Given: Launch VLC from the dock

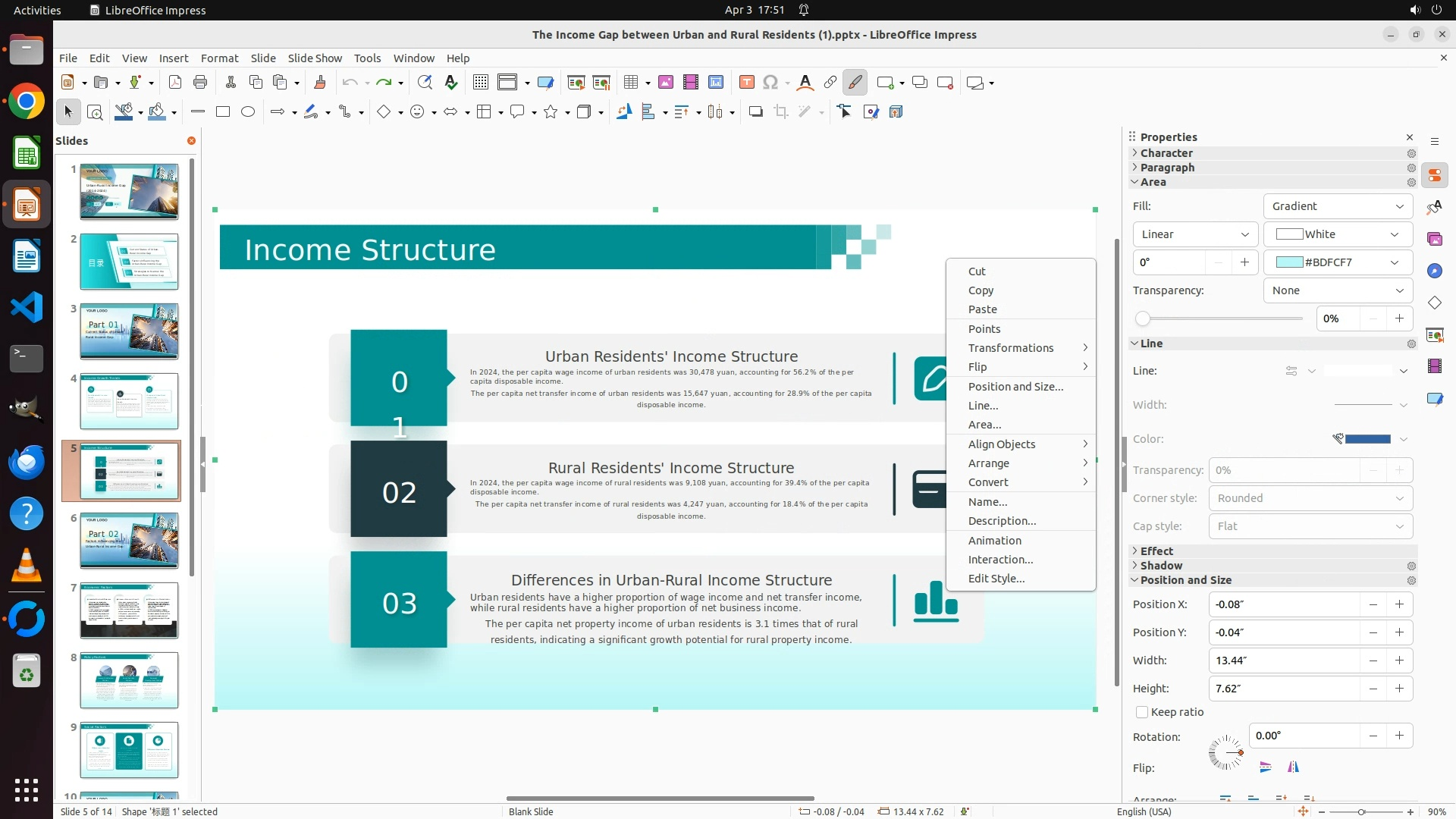Looking at the screenshot, I should tap(27, 566).
